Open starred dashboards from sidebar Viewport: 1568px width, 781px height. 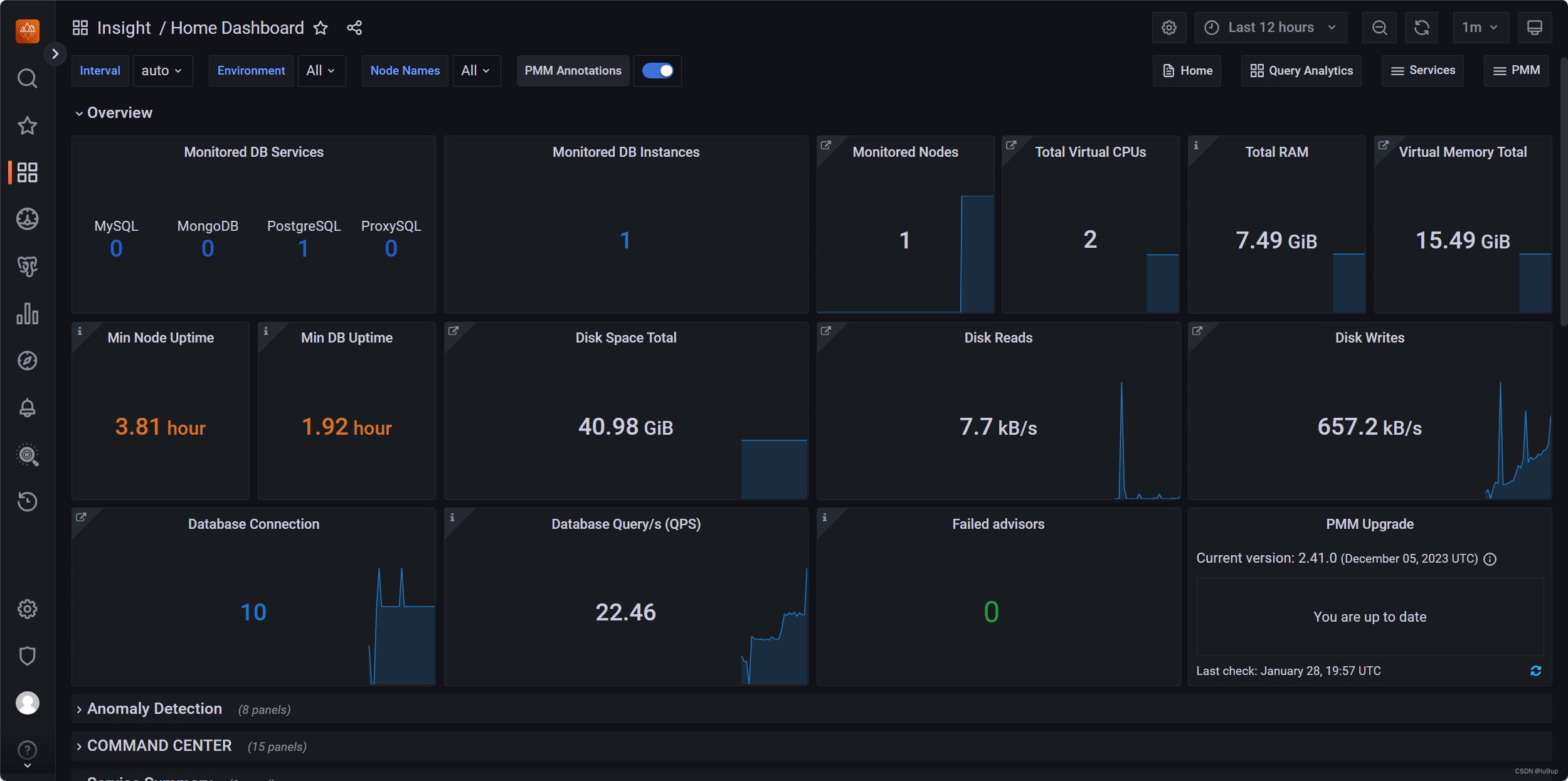coord(27,125)
